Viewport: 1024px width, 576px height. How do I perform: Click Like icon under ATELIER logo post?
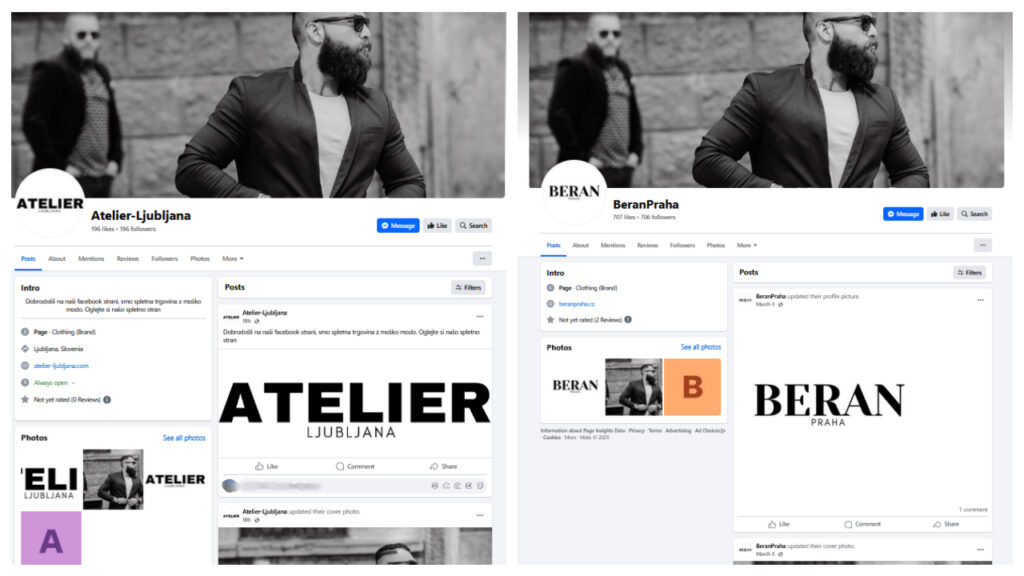click(259, 466)
